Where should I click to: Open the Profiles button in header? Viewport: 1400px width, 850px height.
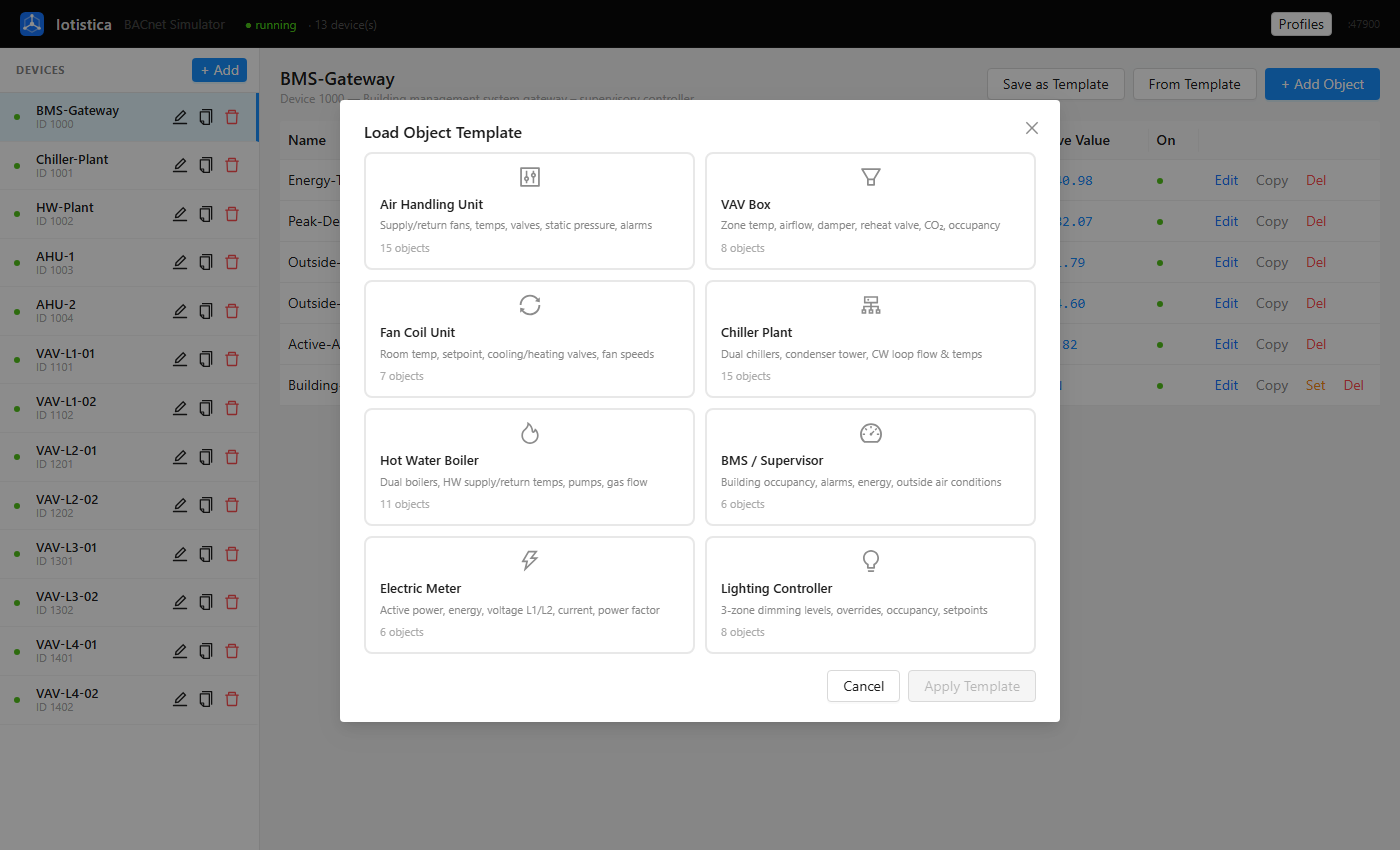click(1301, 24)
